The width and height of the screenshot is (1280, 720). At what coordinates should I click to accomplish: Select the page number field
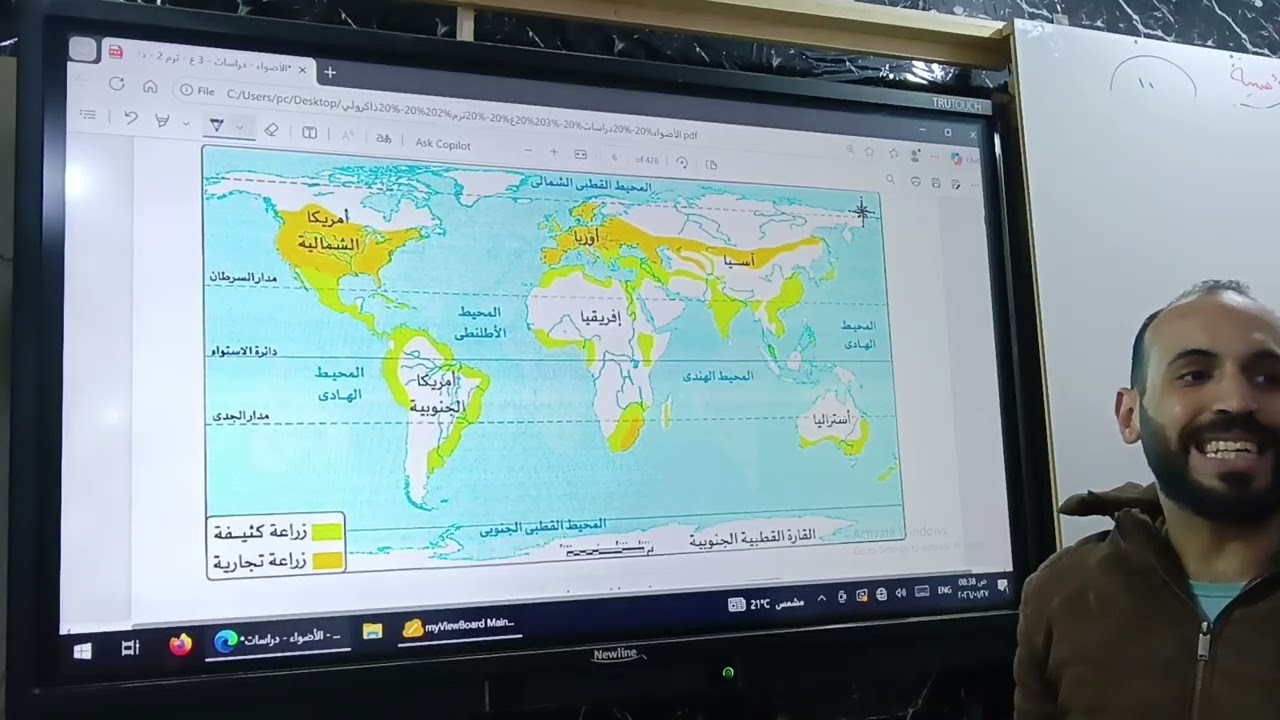click(614, 157)
